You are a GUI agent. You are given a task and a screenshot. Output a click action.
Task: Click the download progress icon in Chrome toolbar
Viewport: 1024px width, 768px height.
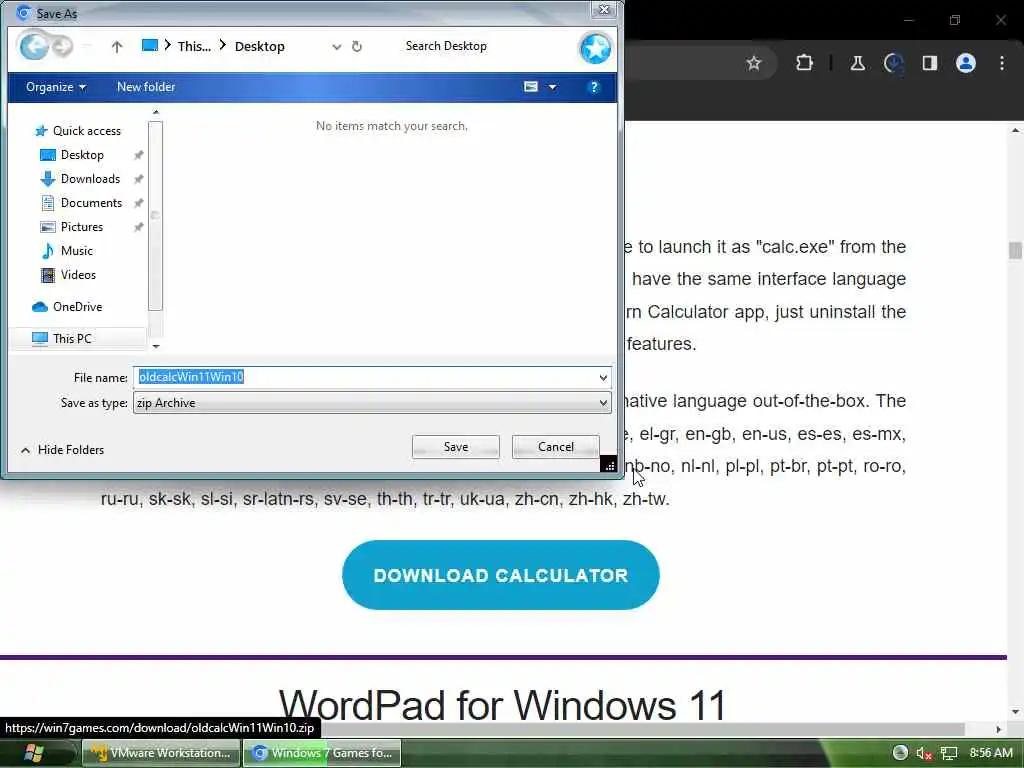pyautogui.click(x=893, y=63)
